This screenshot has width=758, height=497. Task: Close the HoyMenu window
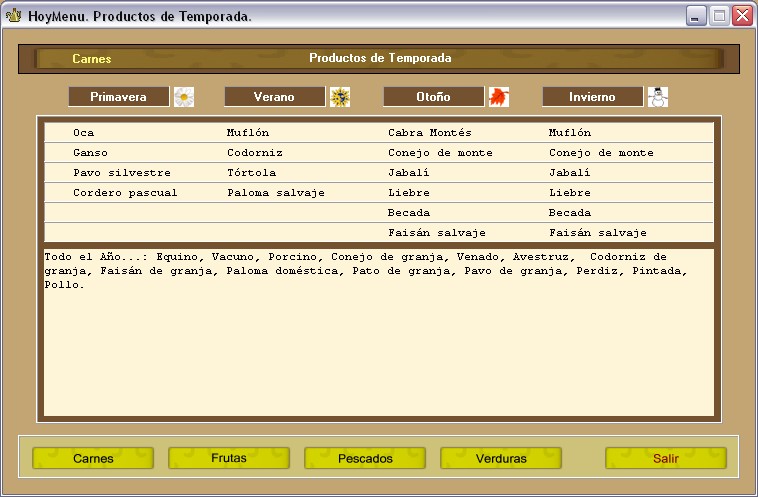pyautogui.click(x=742, y=16)
